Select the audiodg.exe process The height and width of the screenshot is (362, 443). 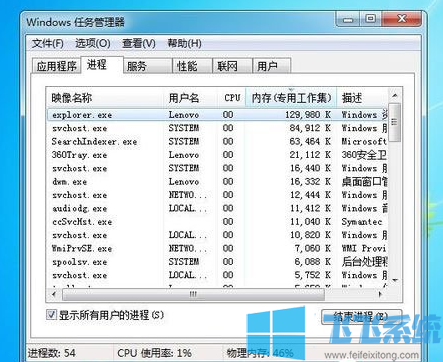[x=217, y=208]
